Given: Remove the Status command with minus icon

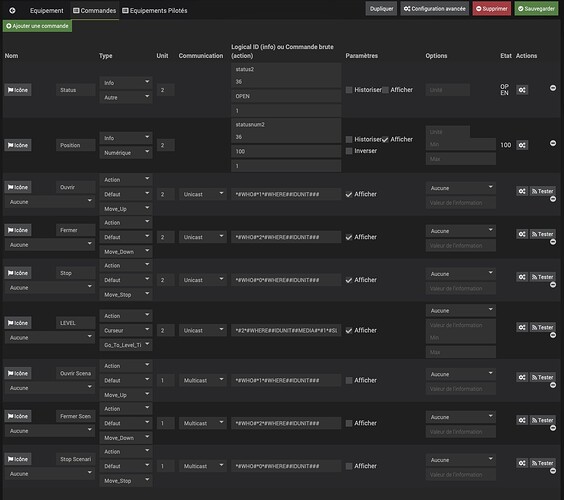Looking at the screenshot, I should point(553,88).
